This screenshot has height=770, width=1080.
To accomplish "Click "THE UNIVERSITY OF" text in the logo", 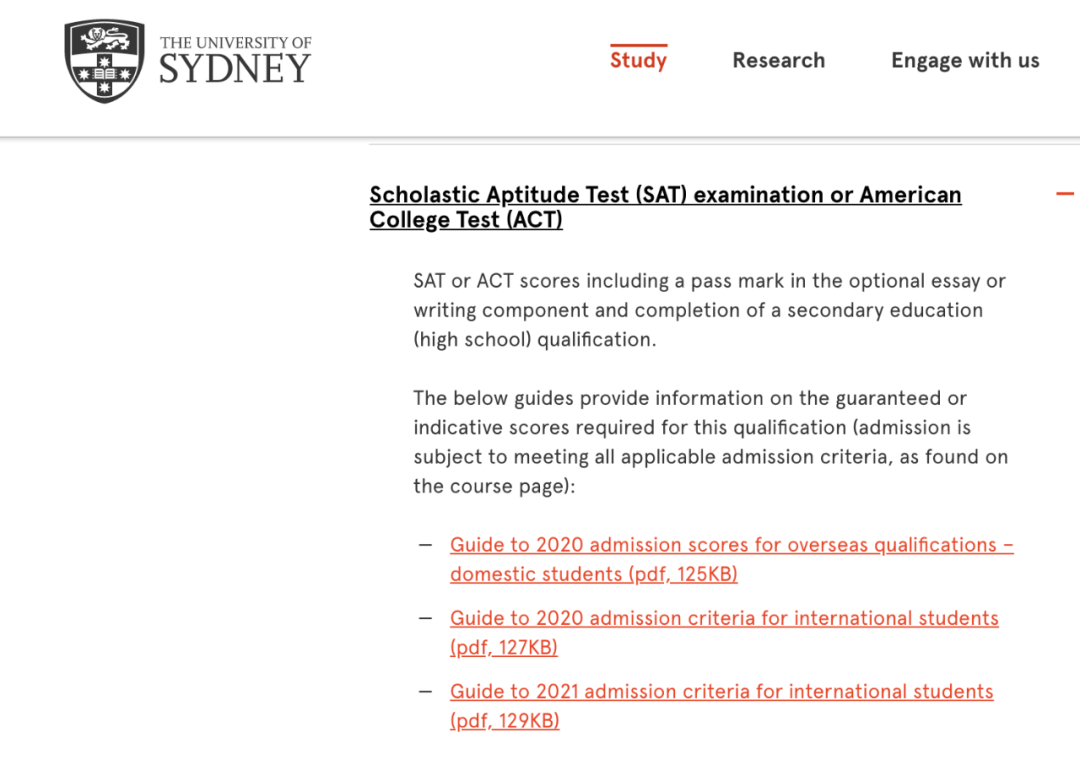I will point(235,43).
